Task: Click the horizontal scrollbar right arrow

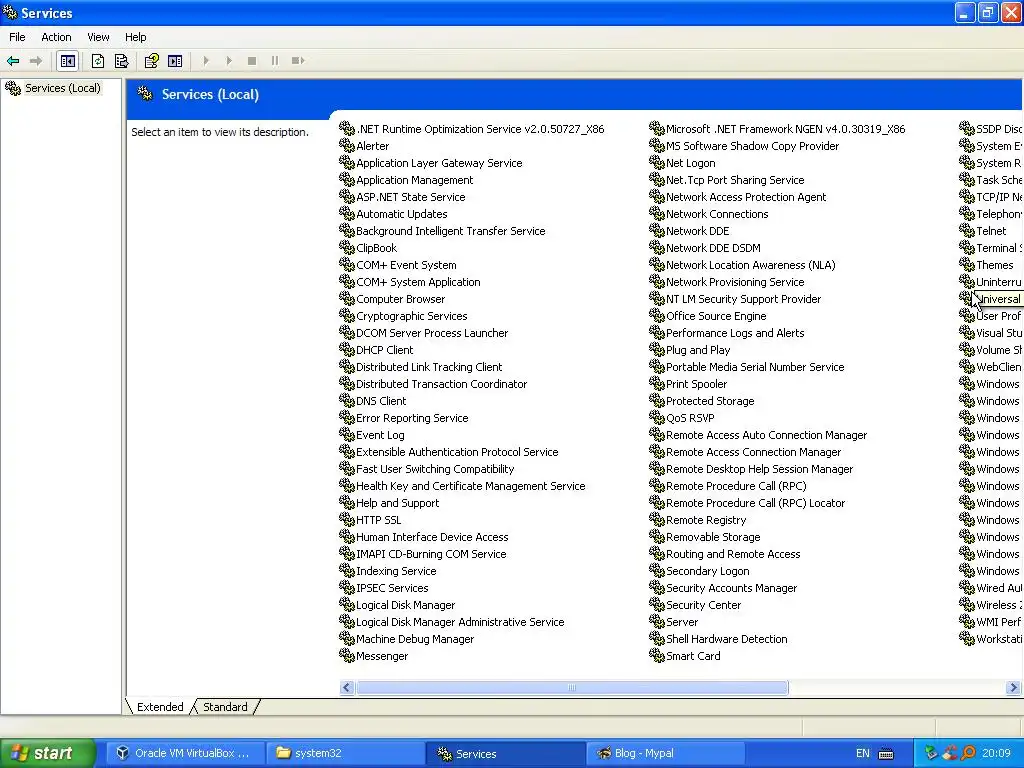Action: click(1014, 687)
